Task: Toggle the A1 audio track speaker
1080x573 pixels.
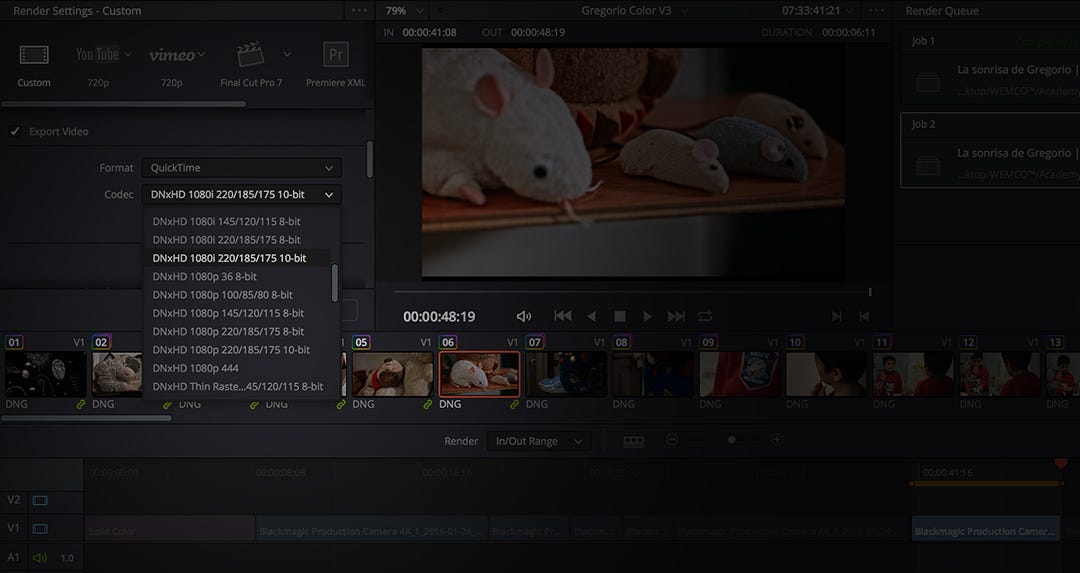Action: (x=40, y=558)
